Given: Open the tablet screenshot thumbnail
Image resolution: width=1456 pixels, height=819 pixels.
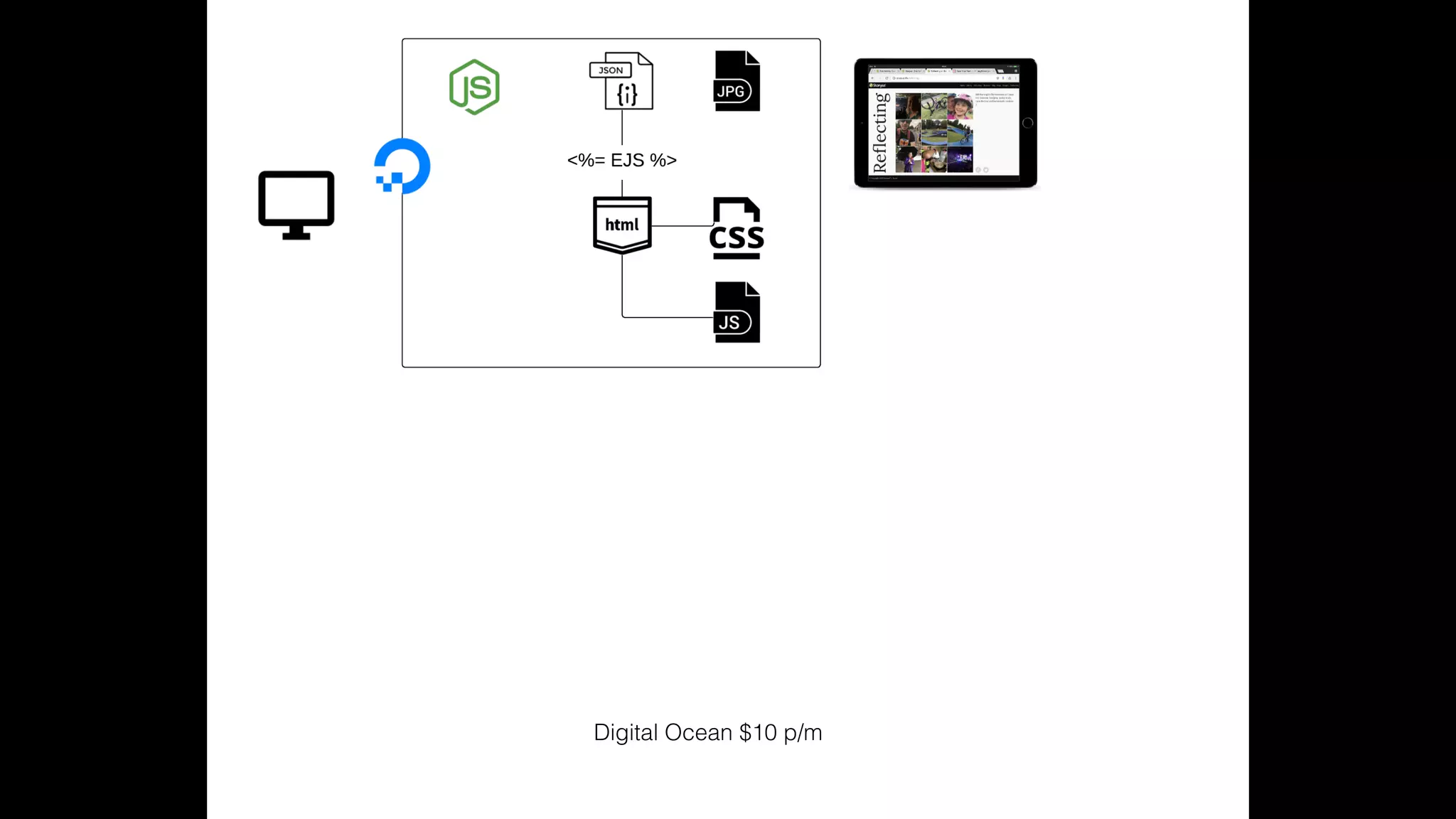Looking at the screenshot, I should pos(946,123).
